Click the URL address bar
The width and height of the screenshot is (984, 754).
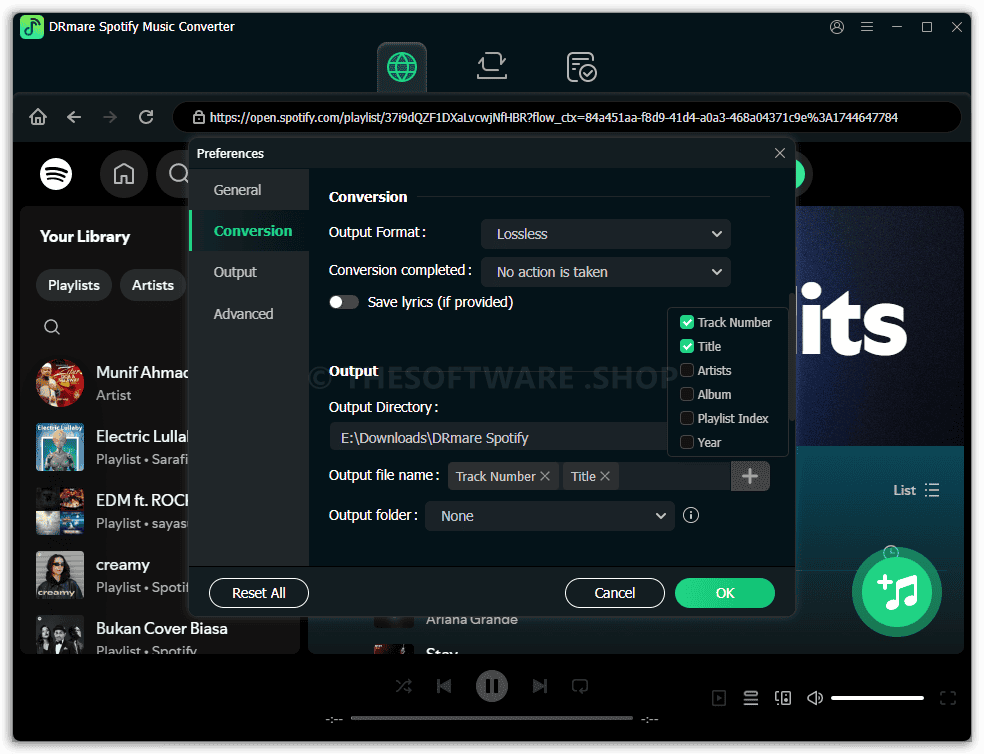(x=566, y=117)
